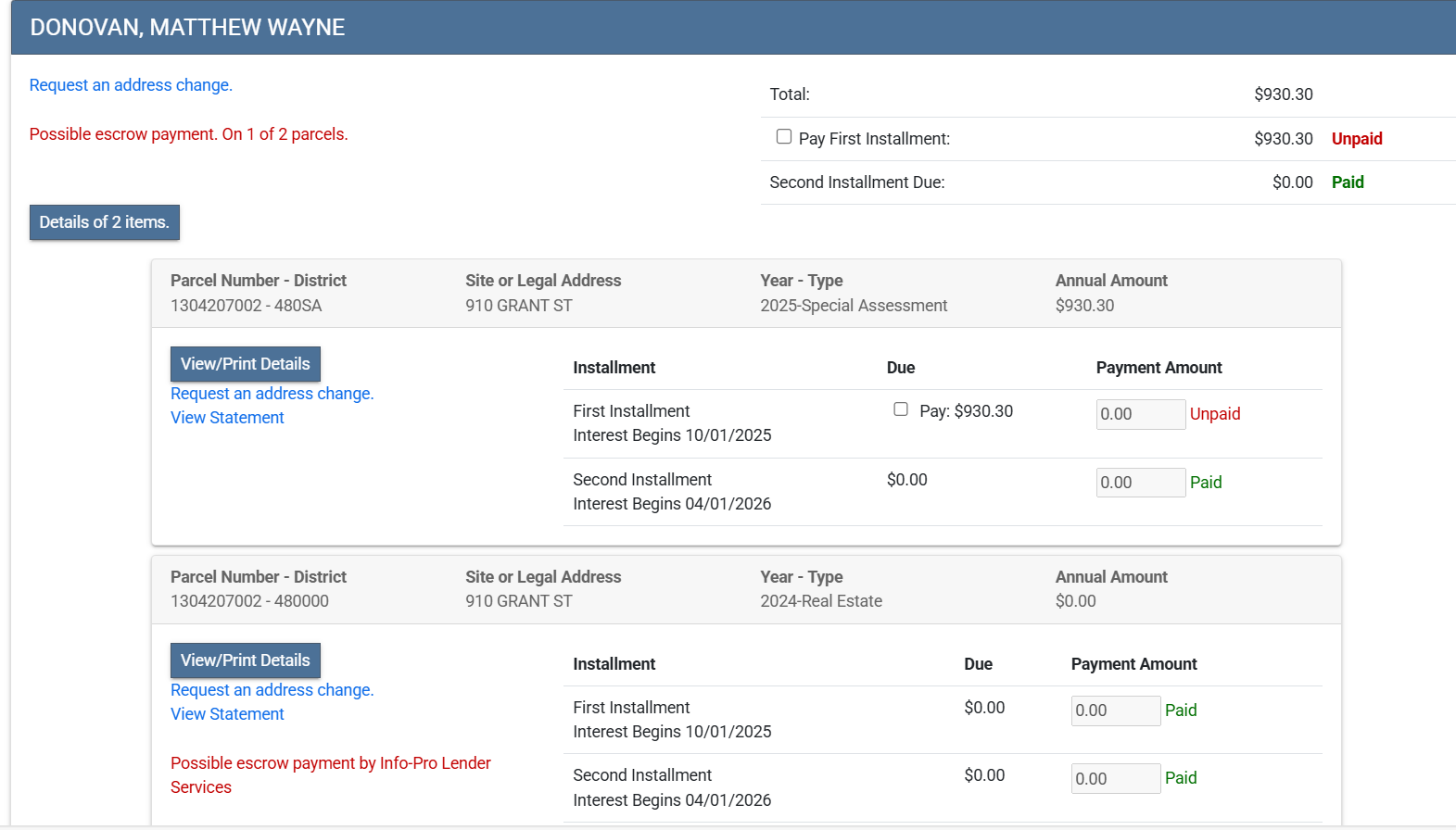1456x830 pixels.
Task: Click the top Request an address change link
Action: pyautogui.click(x=131, y=85)
